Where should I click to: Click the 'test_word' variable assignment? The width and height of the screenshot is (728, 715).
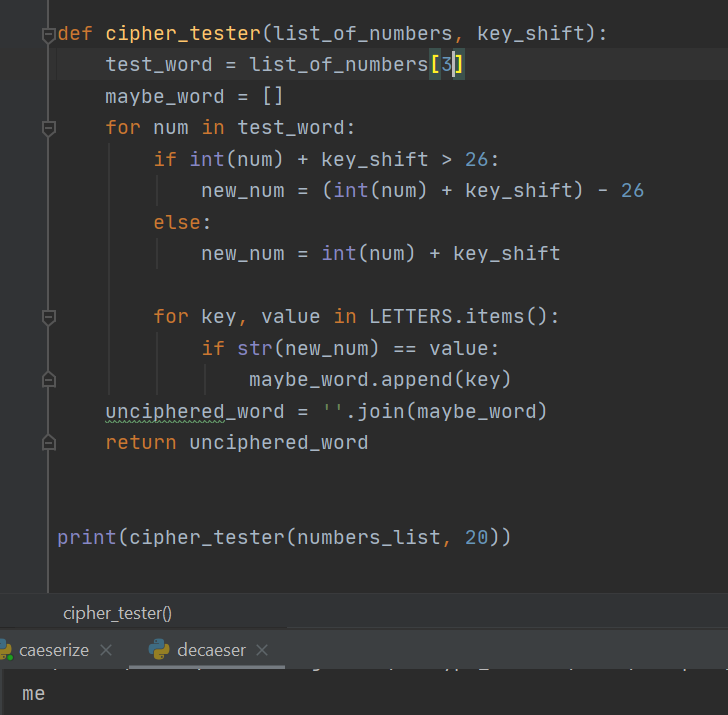coord(159,65)
